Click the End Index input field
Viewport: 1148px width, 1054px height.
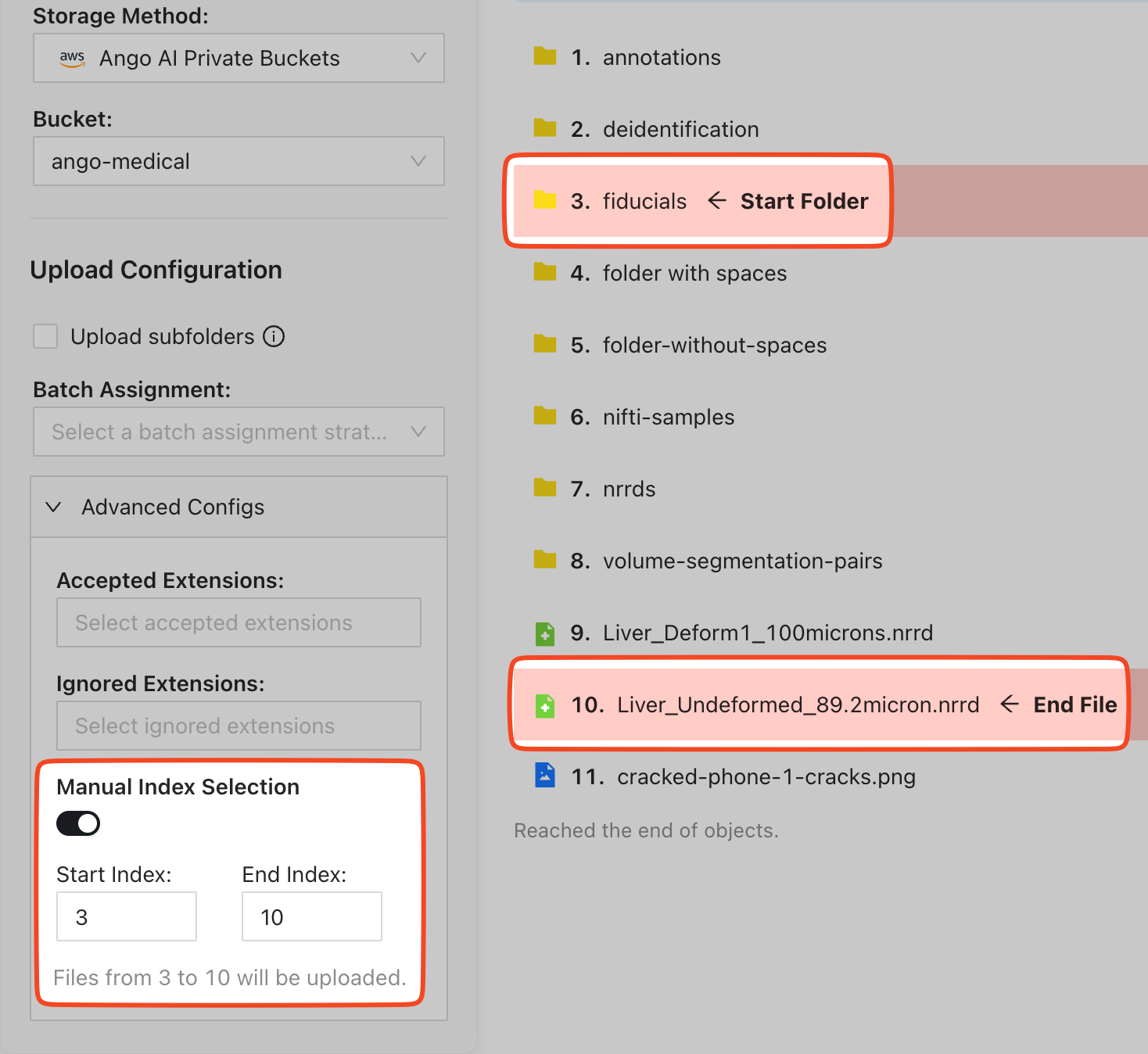click(x=311, y=916)
